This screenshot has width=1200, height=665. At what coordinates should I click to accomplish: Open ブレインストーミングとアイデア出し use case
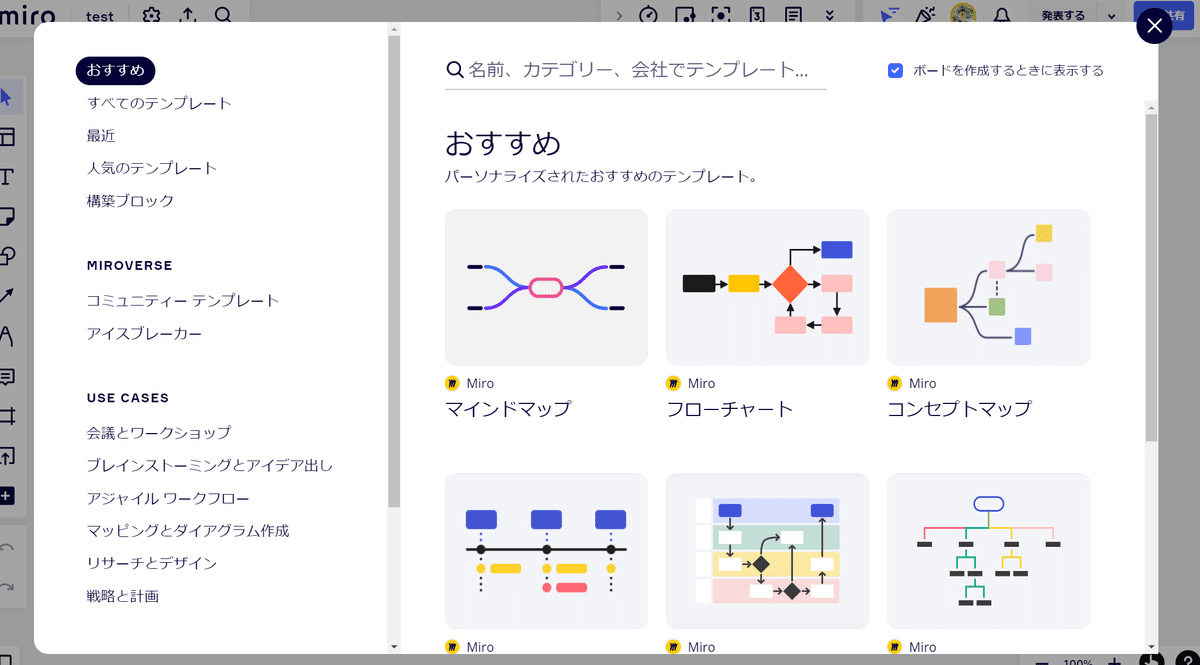210,465
